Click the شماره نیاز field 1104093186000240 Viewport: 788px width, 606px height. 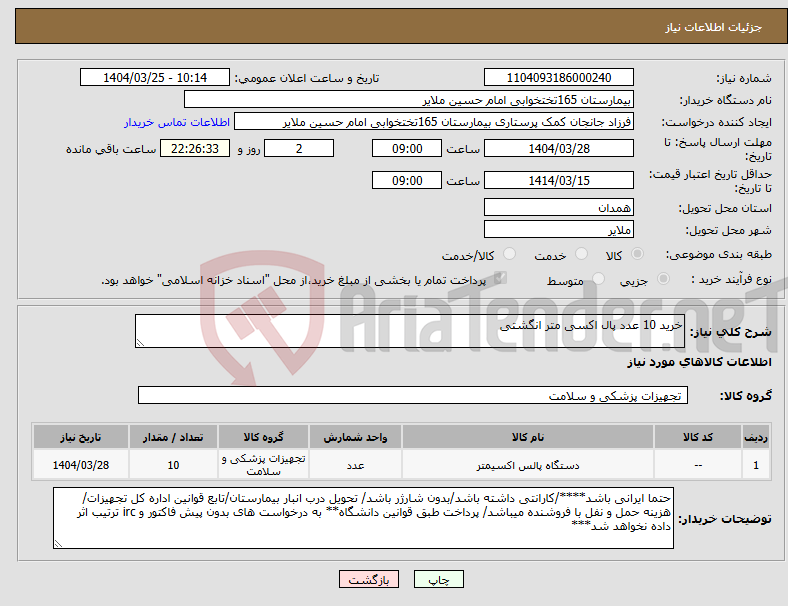point(558,78)
